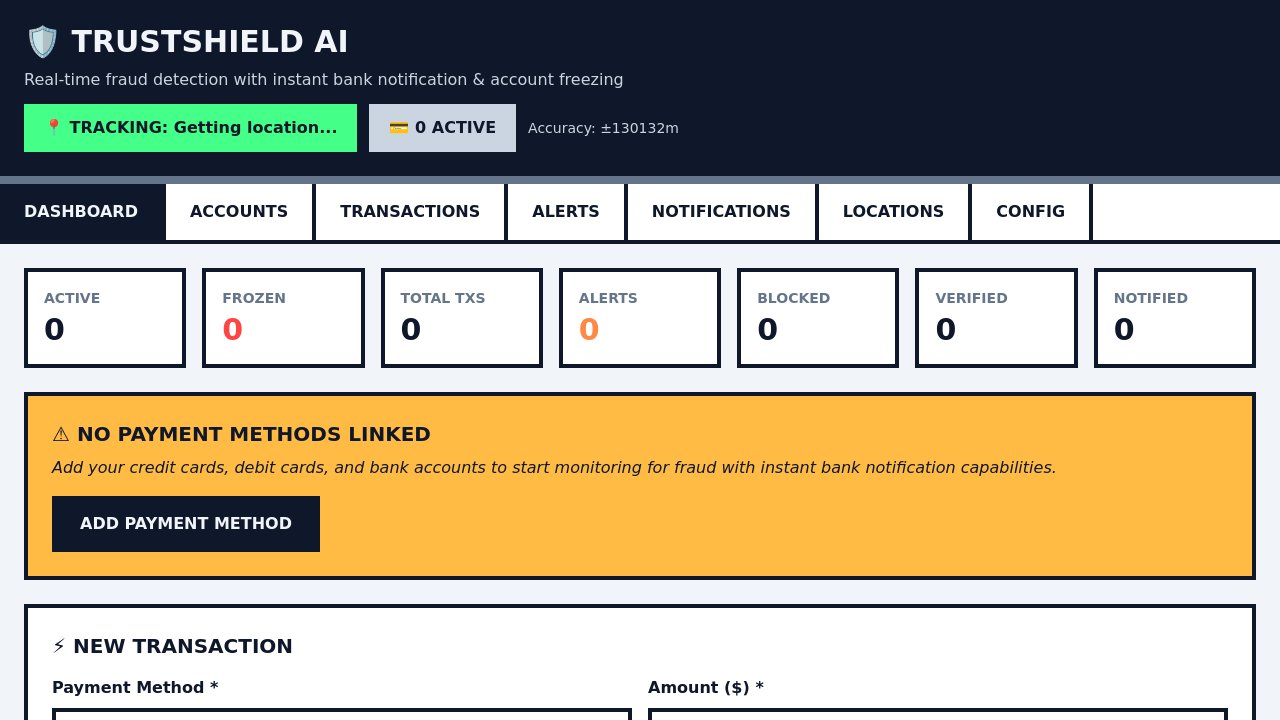Image resolution: width=1280 pixels, height=720 pixels.
Task: Click the add your credit cards description text
Action: [554, 468]
